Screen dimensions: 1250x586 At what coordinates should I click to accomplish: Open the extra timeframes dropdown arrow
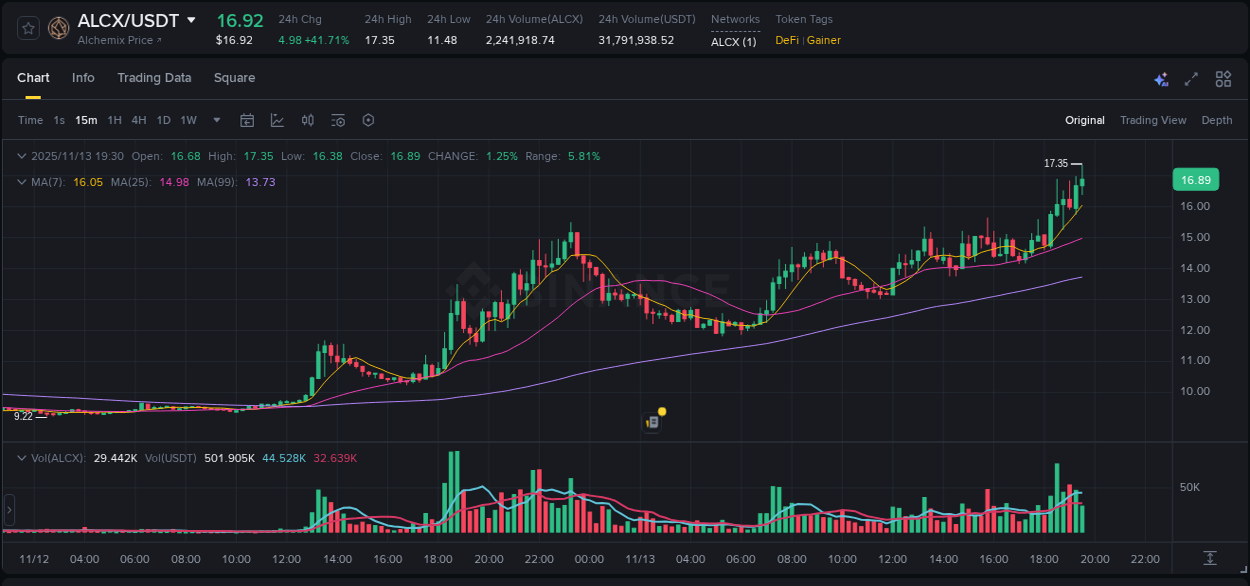215,120
